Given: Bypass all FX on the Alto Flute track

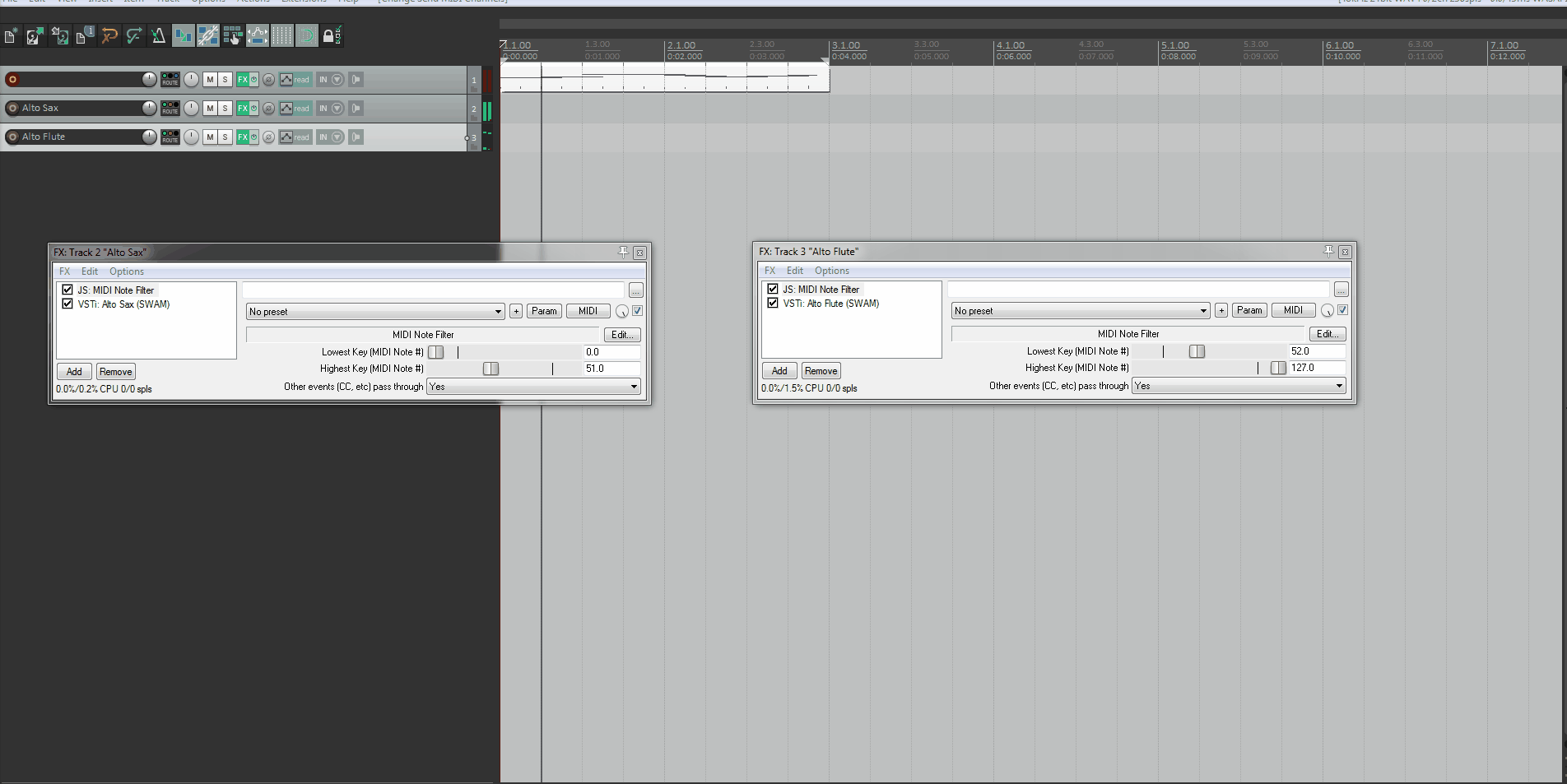Looking at the screenshot, I should coord(254,137).
